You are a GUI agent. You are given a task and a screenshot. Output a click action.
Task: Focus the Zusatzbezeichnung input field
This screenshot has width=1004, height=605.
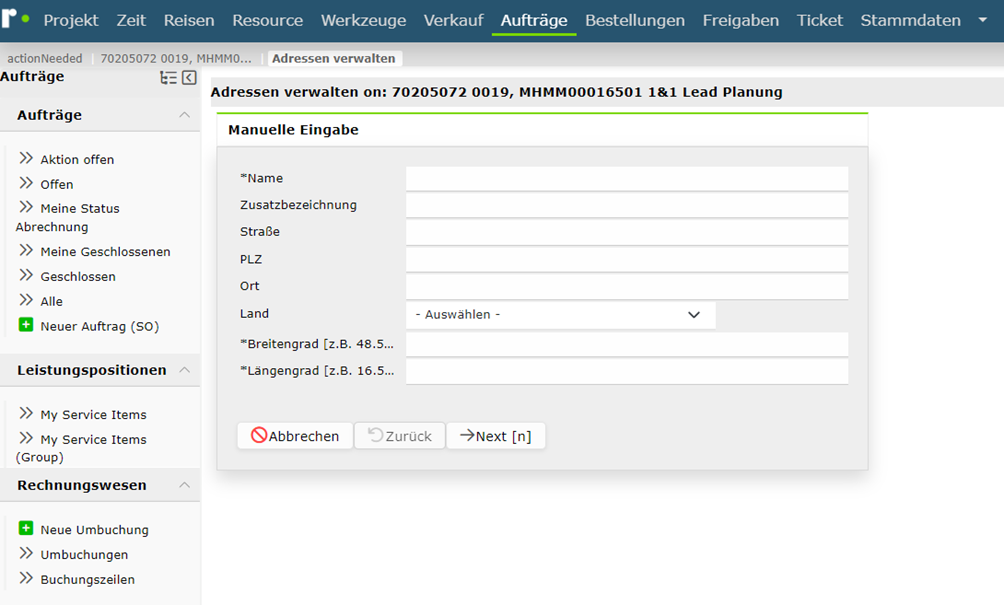click(x=627, y=206)
